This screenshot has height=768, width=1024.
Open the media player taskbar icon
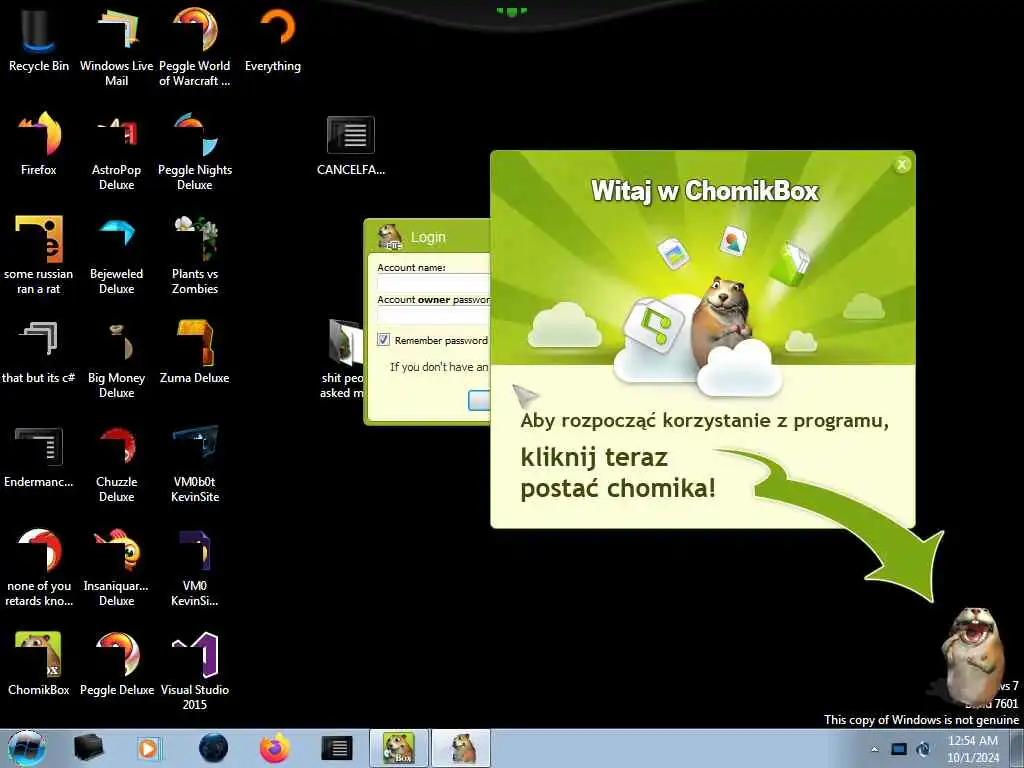click(x=148, y=748)
